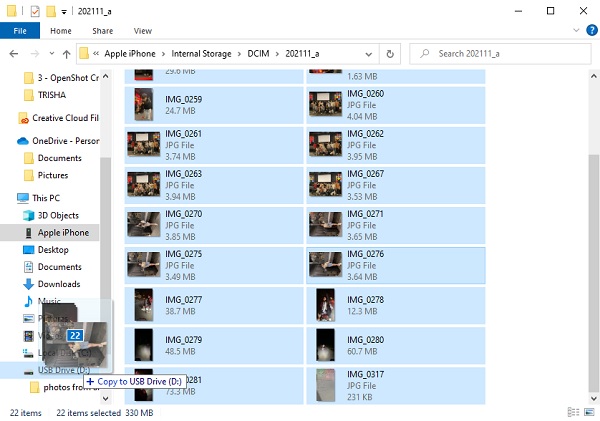The width and height of the screenshot is (600, 421).
Task: Click the file list scroll up arrow
Action: [593, 76]
